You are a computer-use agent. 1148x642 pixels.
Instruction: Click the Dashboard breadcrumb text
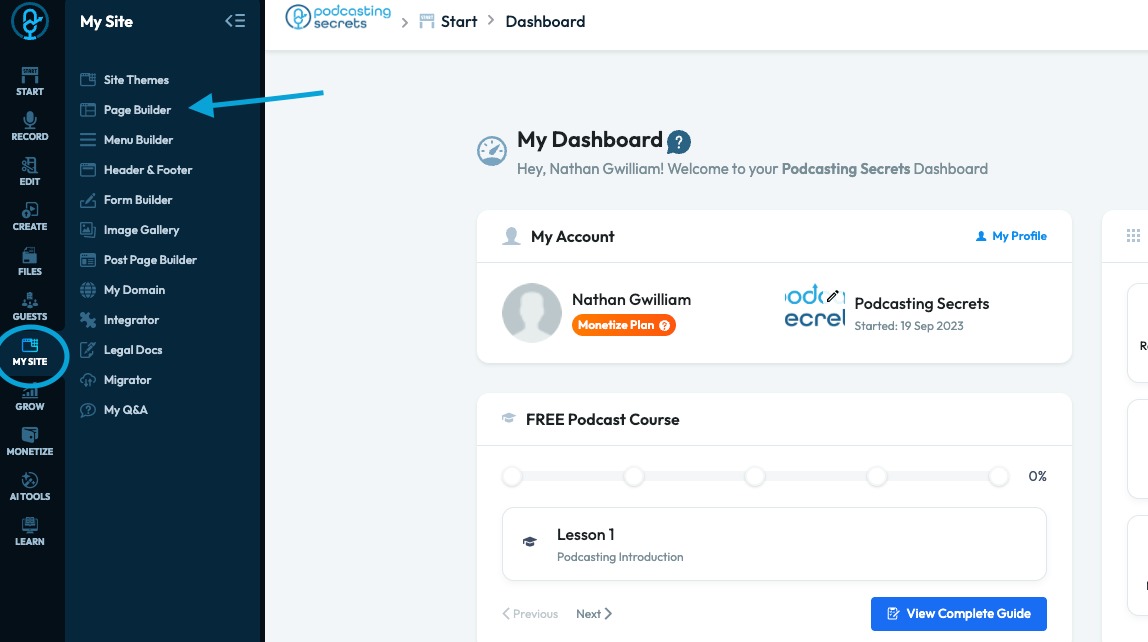click(x=545, y=21)
